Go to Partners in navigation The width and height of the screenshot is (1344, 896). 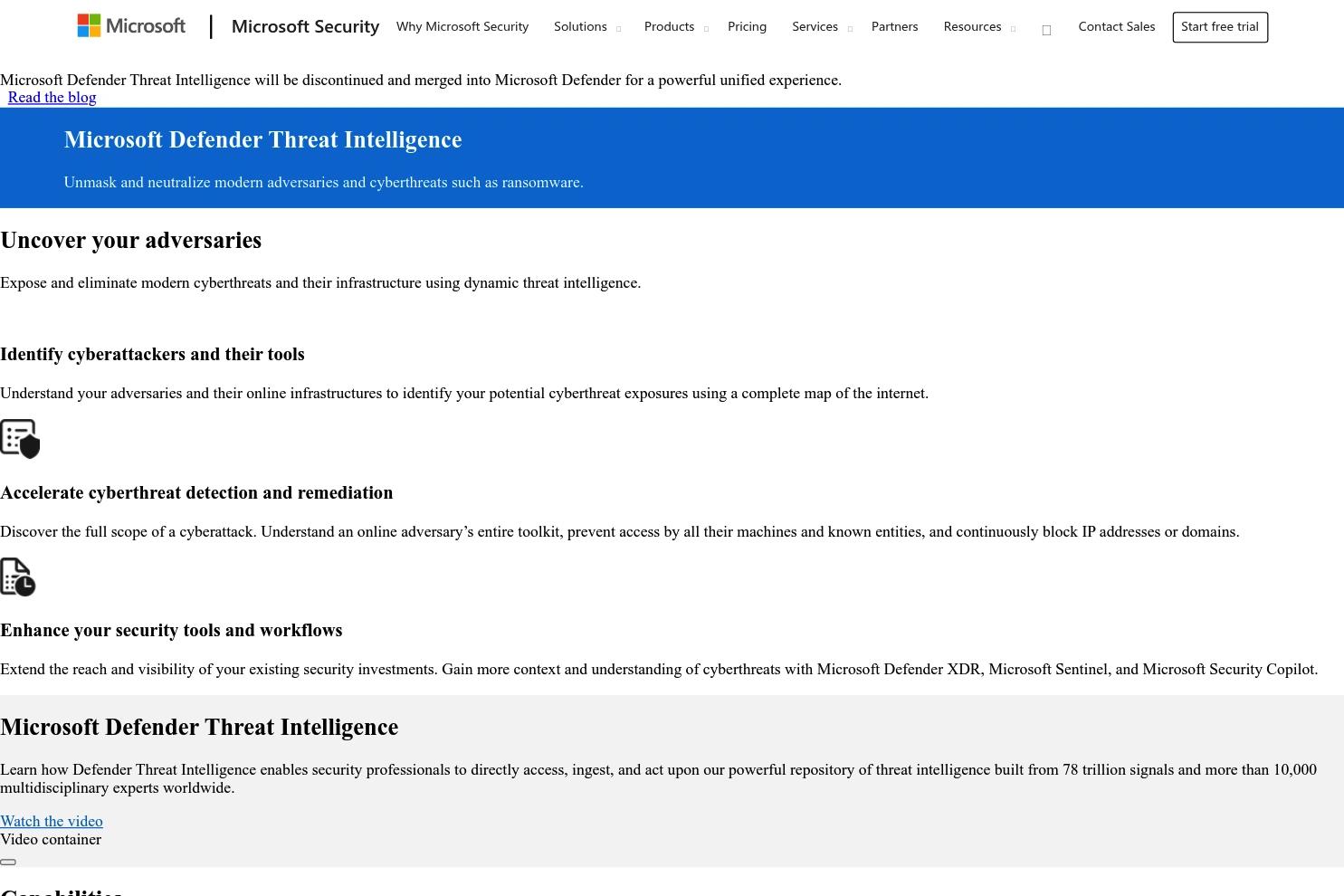coord(894,27)
